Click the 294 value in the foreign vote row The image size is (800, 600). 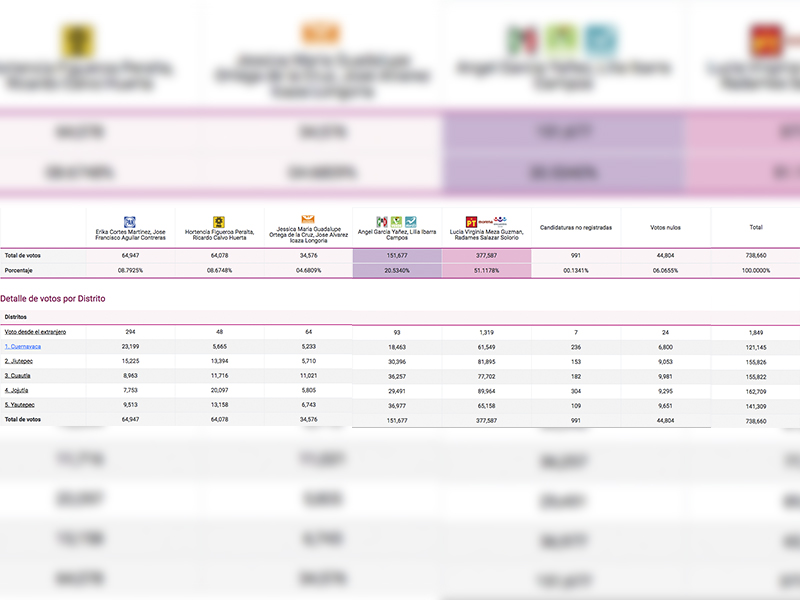pyautogui.click(x=130, y=332)
